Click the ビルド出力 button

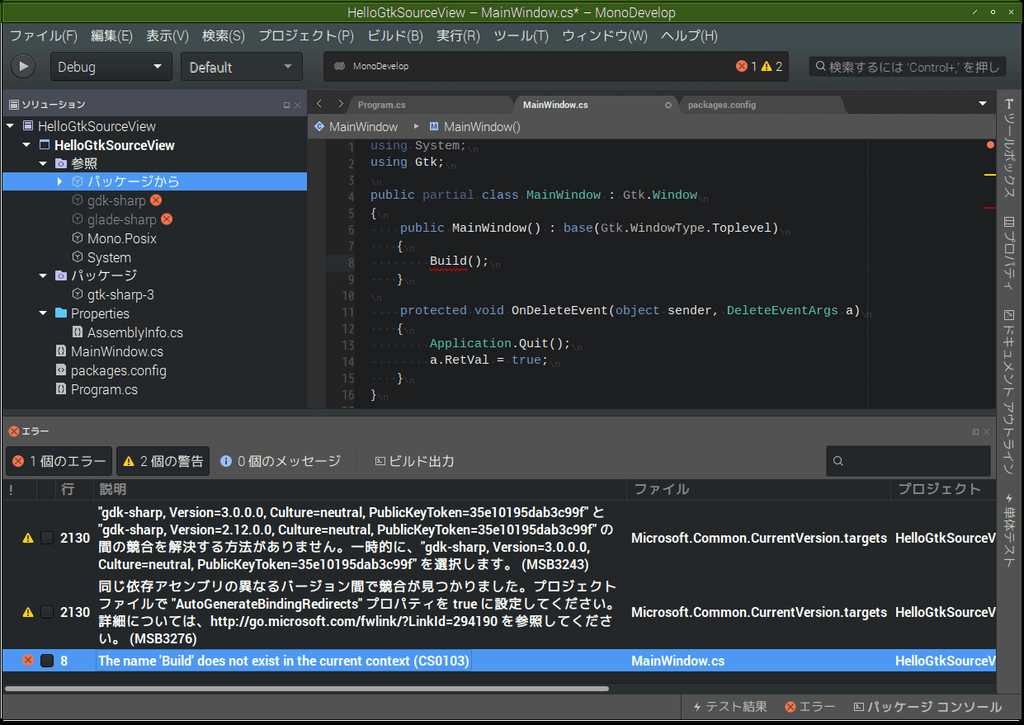pos(415,461)
